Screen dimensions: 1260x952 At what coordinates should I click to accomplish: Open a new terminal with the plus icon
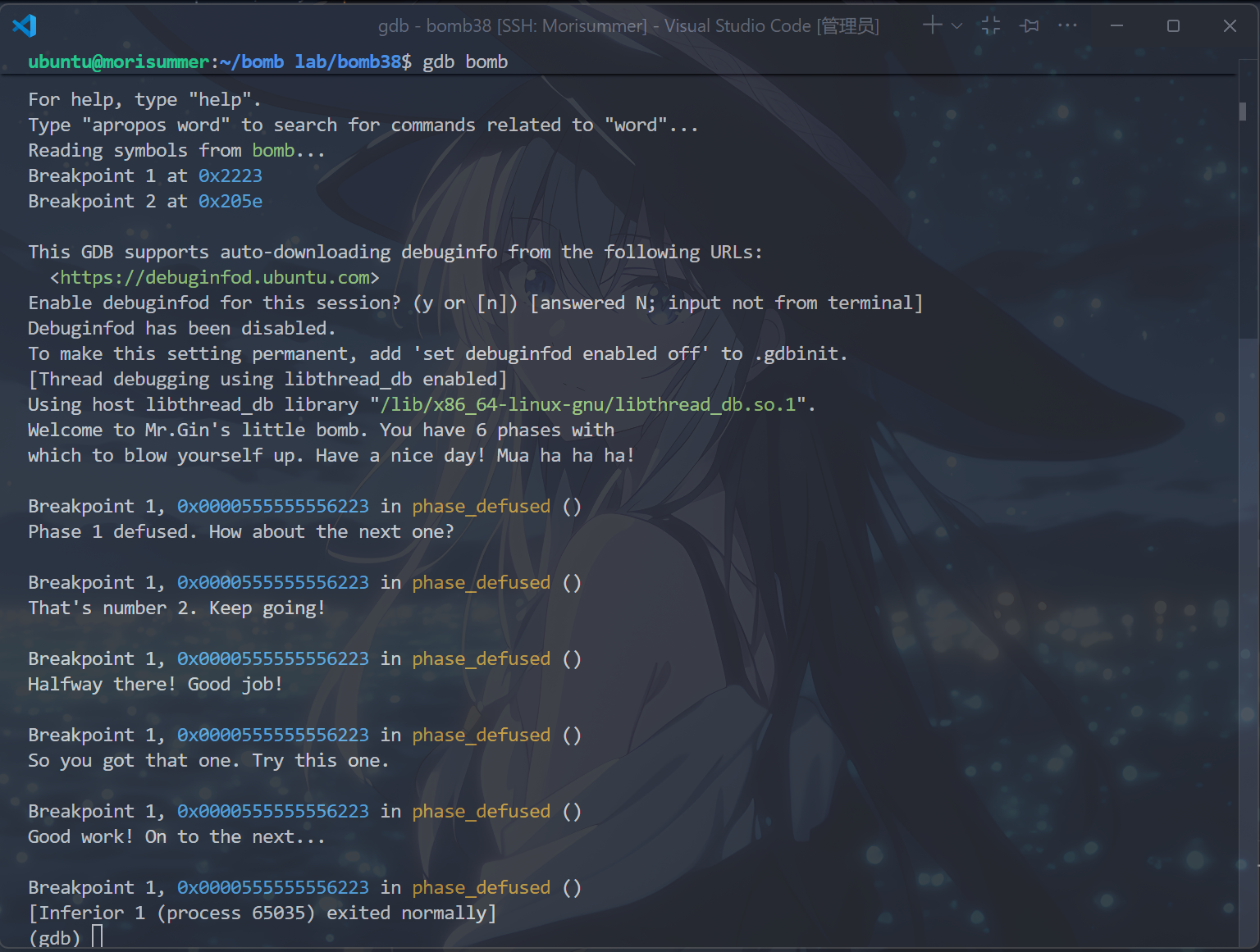point(932,25)
